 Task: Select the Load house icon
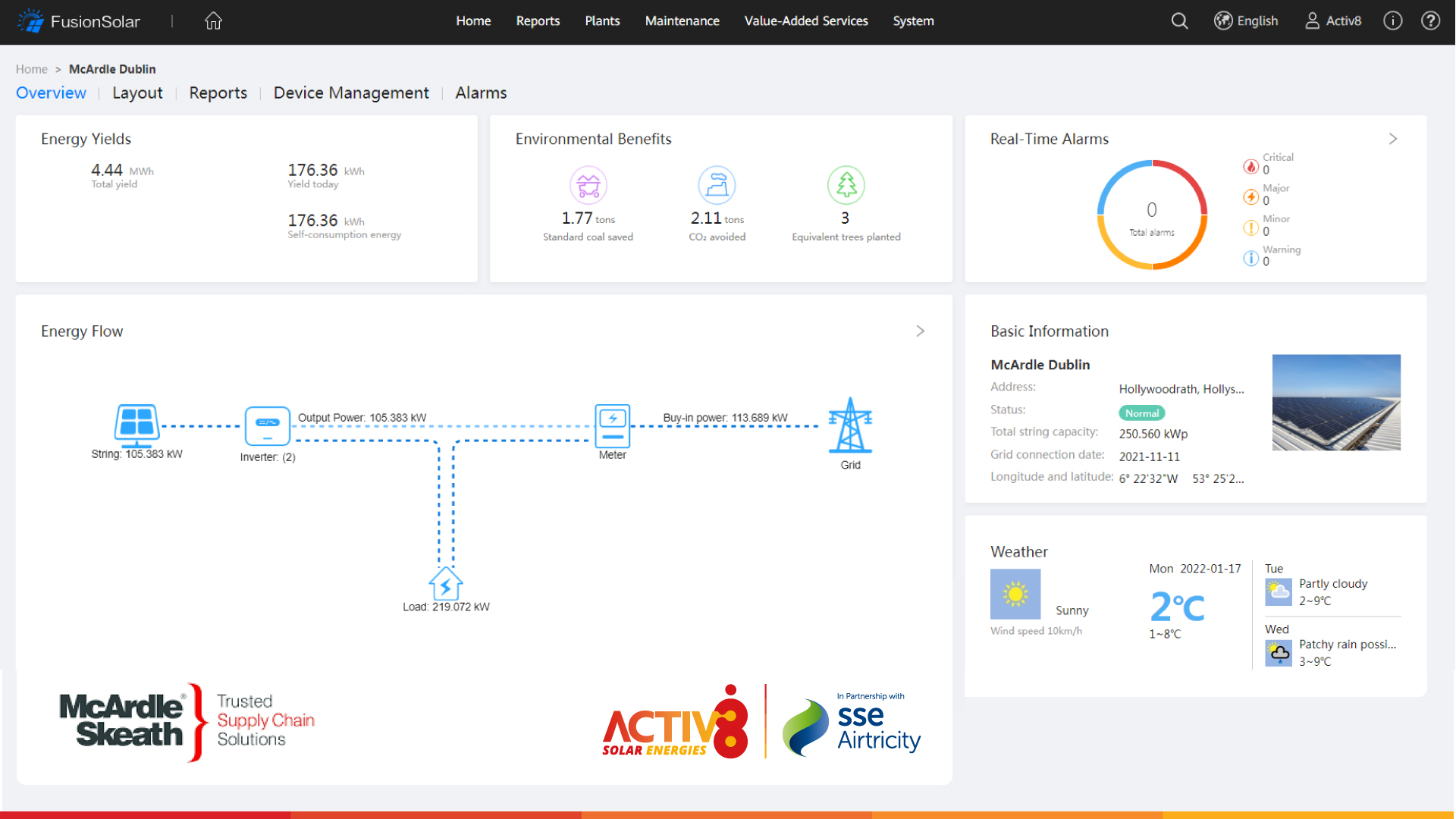coord(446,583)
